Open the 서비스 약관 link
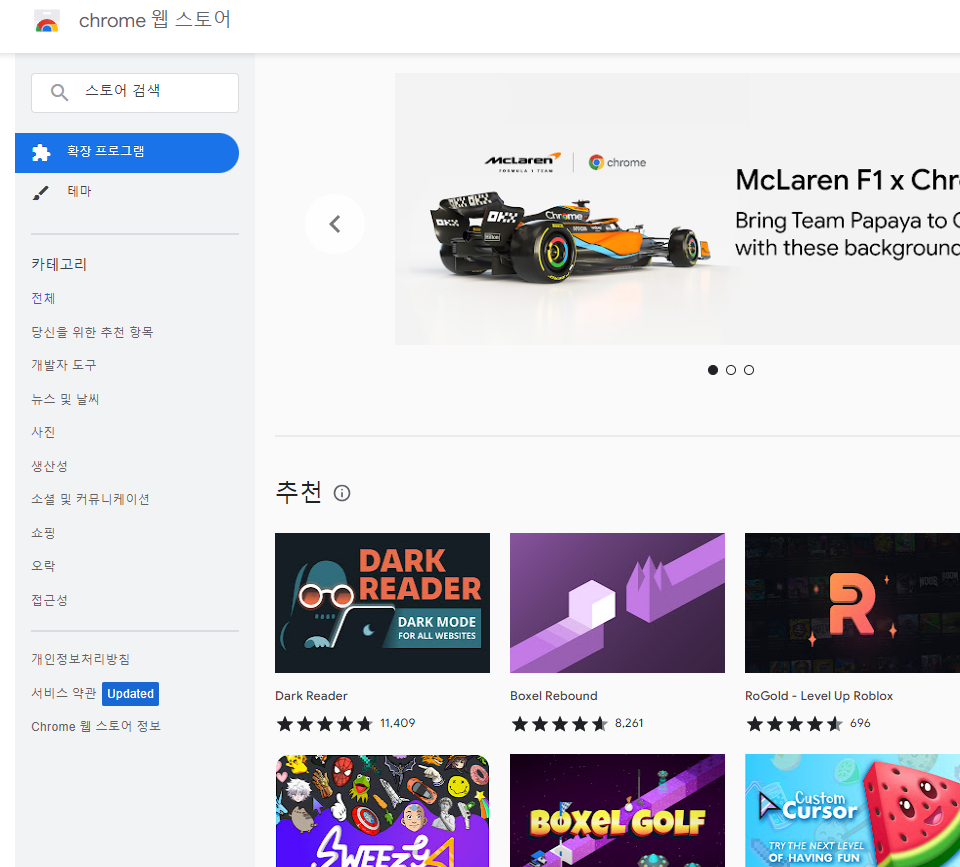The width and height of the screenshot is (960, 867). click(x=64, y=693)
